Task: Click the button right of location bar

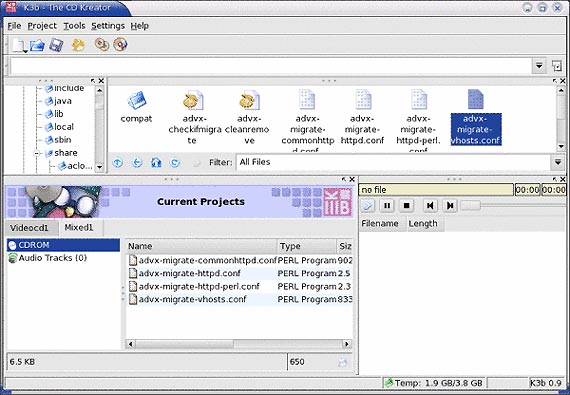Action: click(557, 66)
